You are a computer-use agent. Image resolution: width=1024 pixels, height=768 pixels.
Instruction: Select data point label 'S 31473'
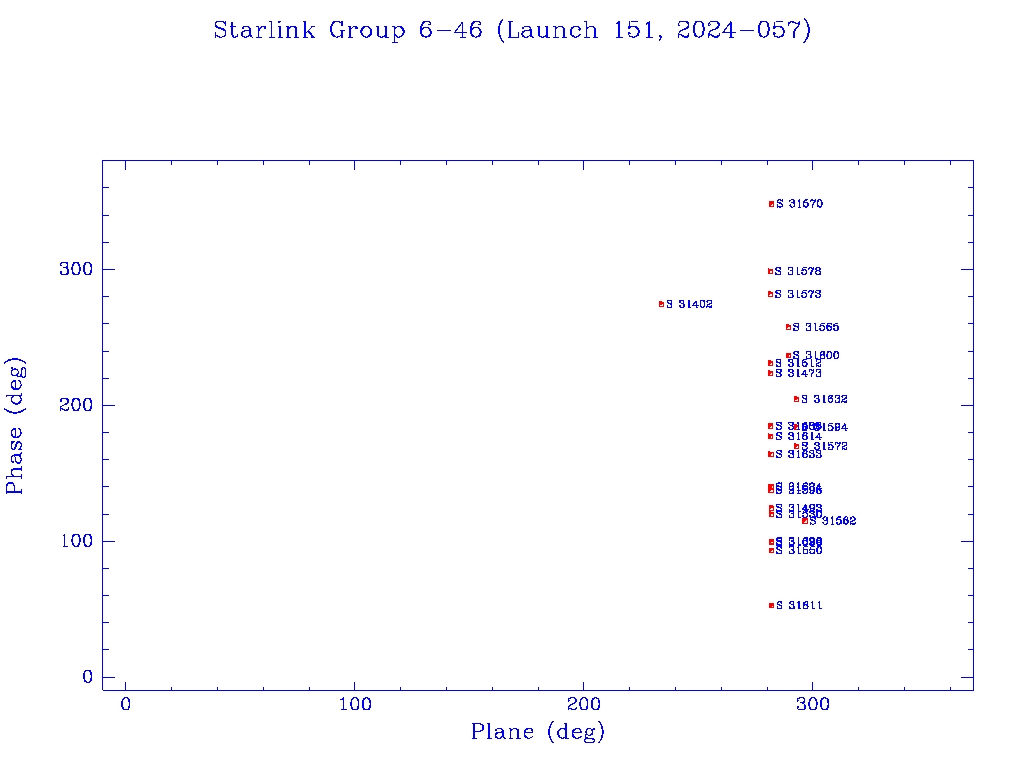click(x=798, y=374)
